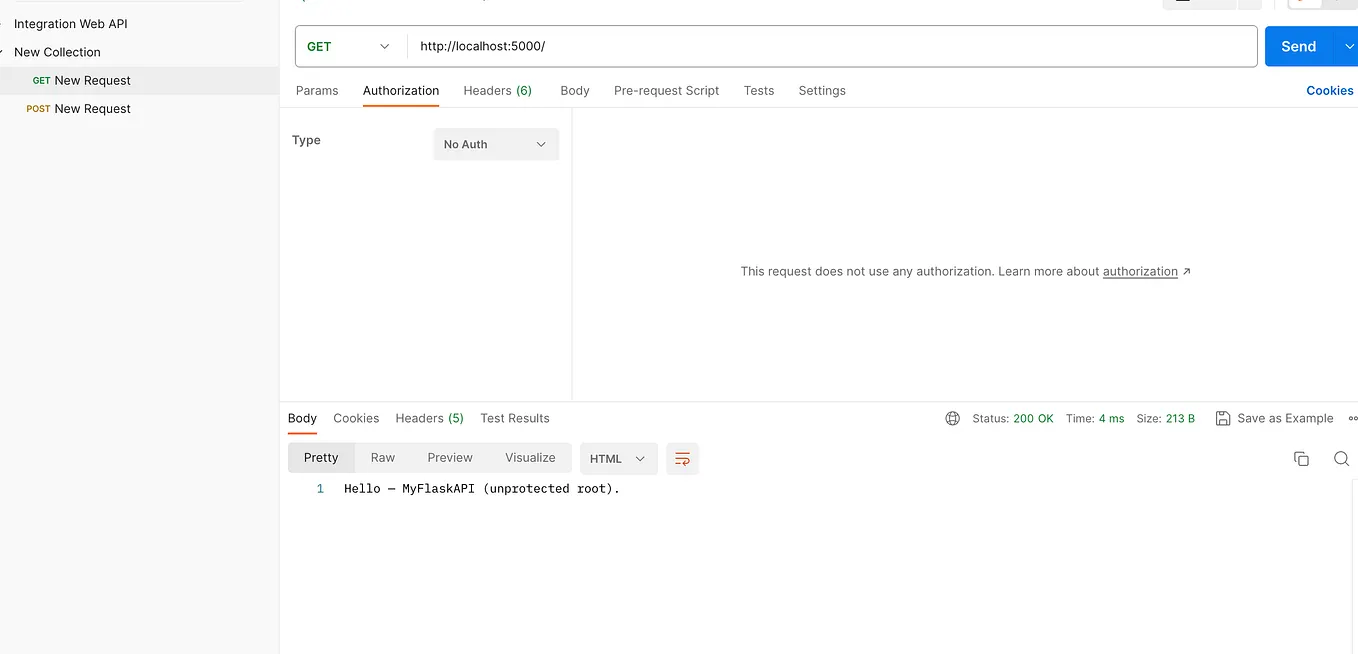1358x654 pixels.
Task: Toggle line wrapping in the response viewer
Action: coord(682,458)
